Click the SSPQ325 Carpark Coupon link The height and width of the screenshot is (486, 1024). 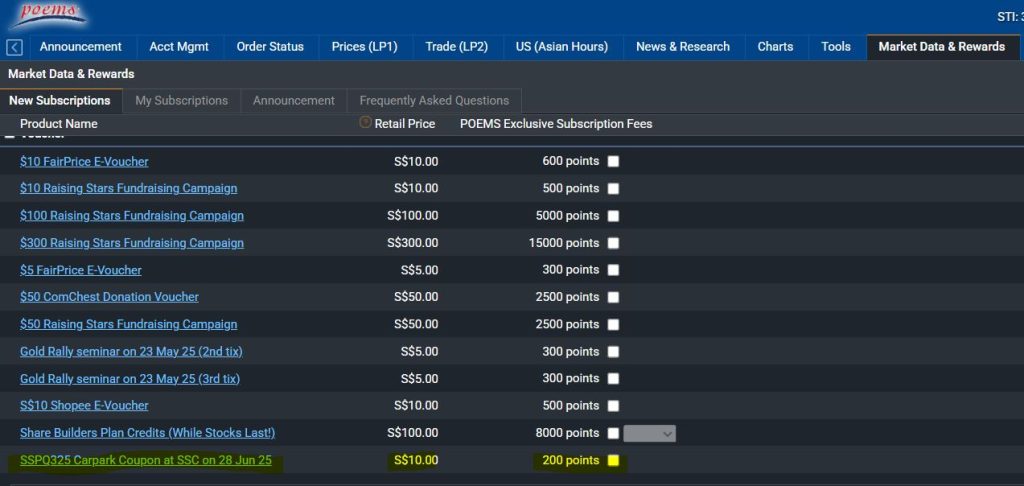145,461
